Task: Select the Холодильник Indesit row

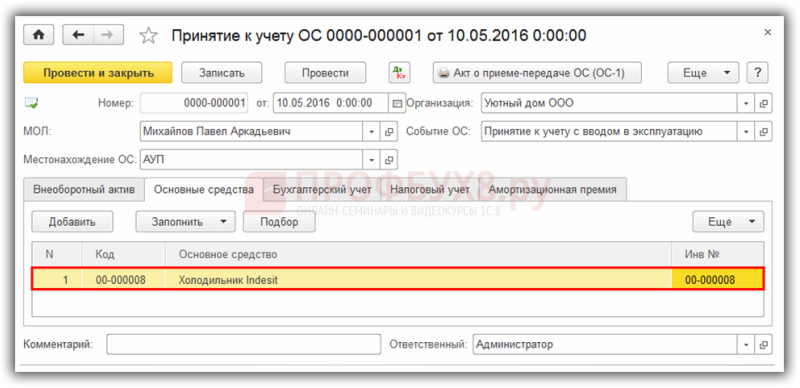Action: 397,280
